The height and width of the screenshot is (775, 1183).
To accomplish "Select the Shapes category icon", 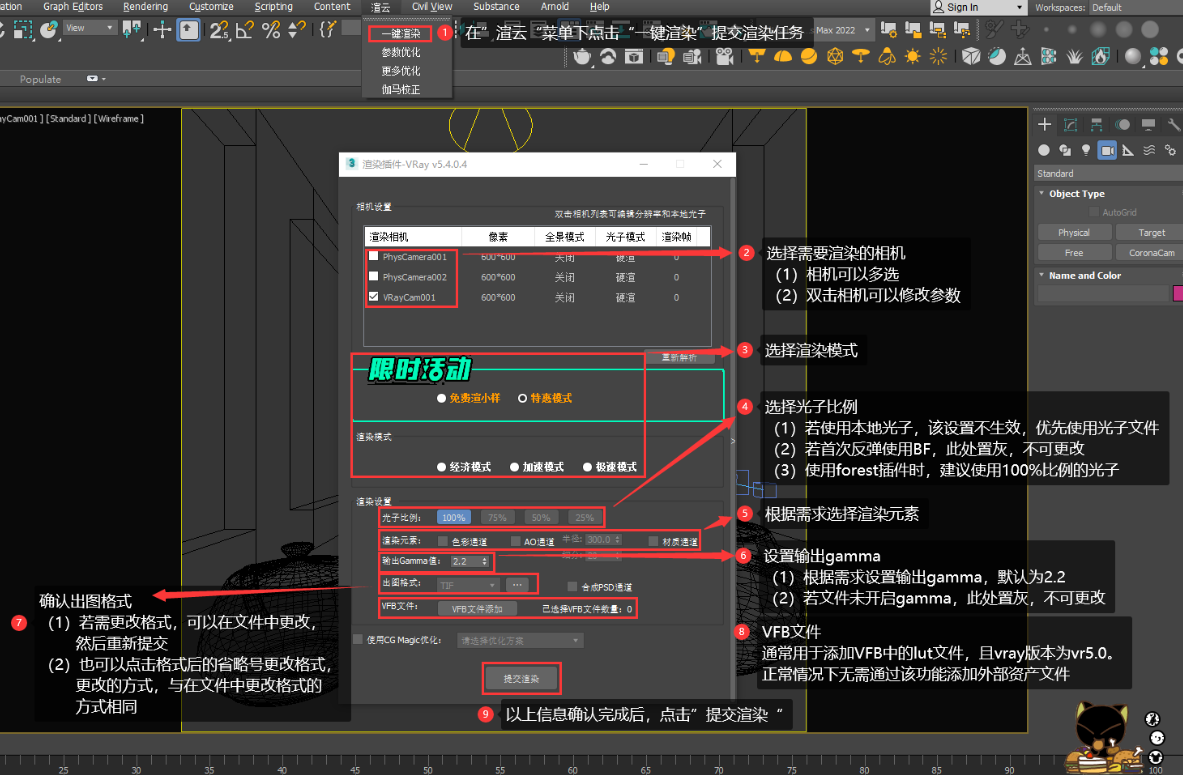I will click(x=1065, y=150).
